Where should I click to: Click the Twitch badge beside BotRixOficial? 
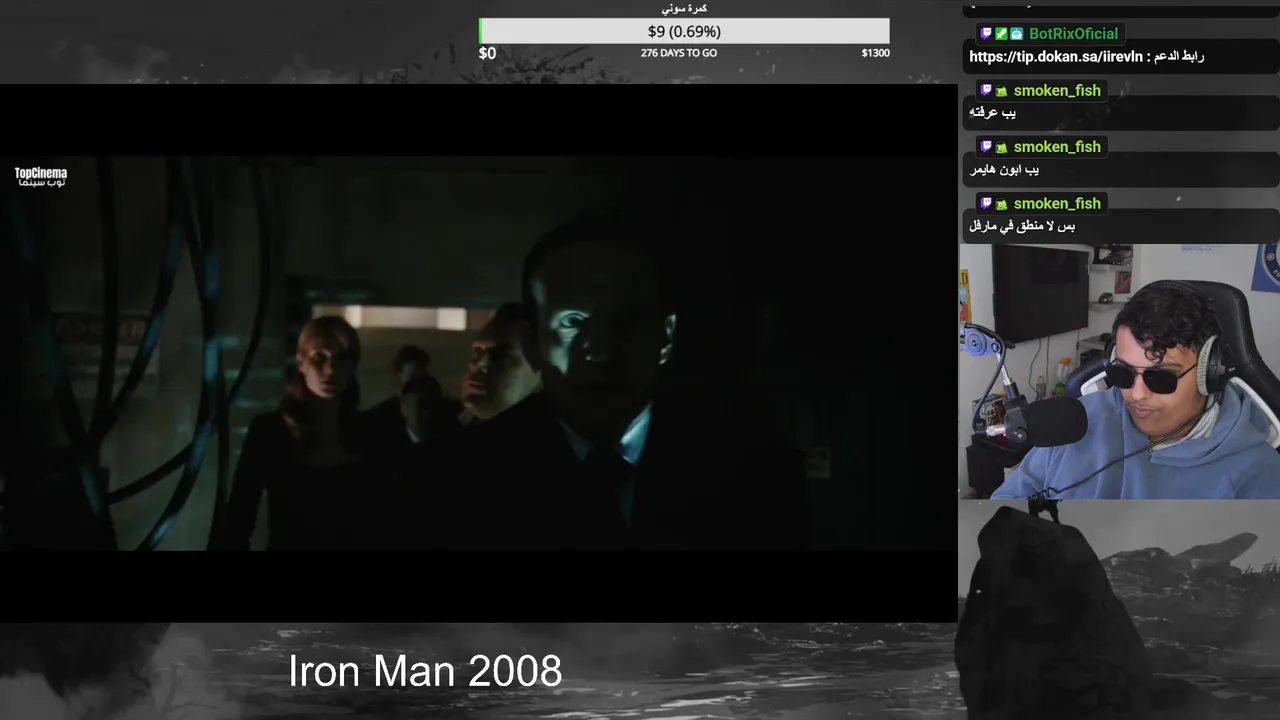click(x=986, y=34)
